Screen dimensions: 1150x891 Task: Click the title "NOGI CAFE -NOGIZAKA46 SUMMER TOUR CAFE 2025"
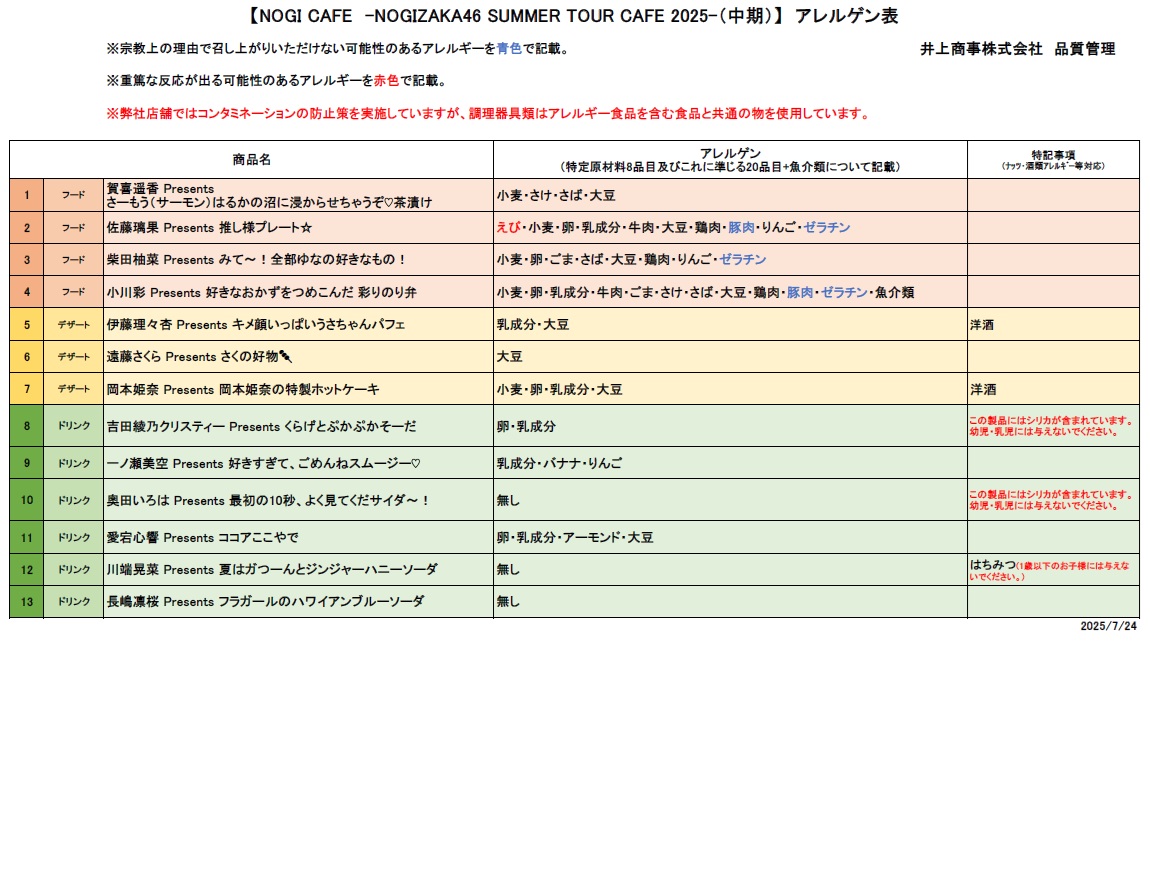tap(574, 16)
